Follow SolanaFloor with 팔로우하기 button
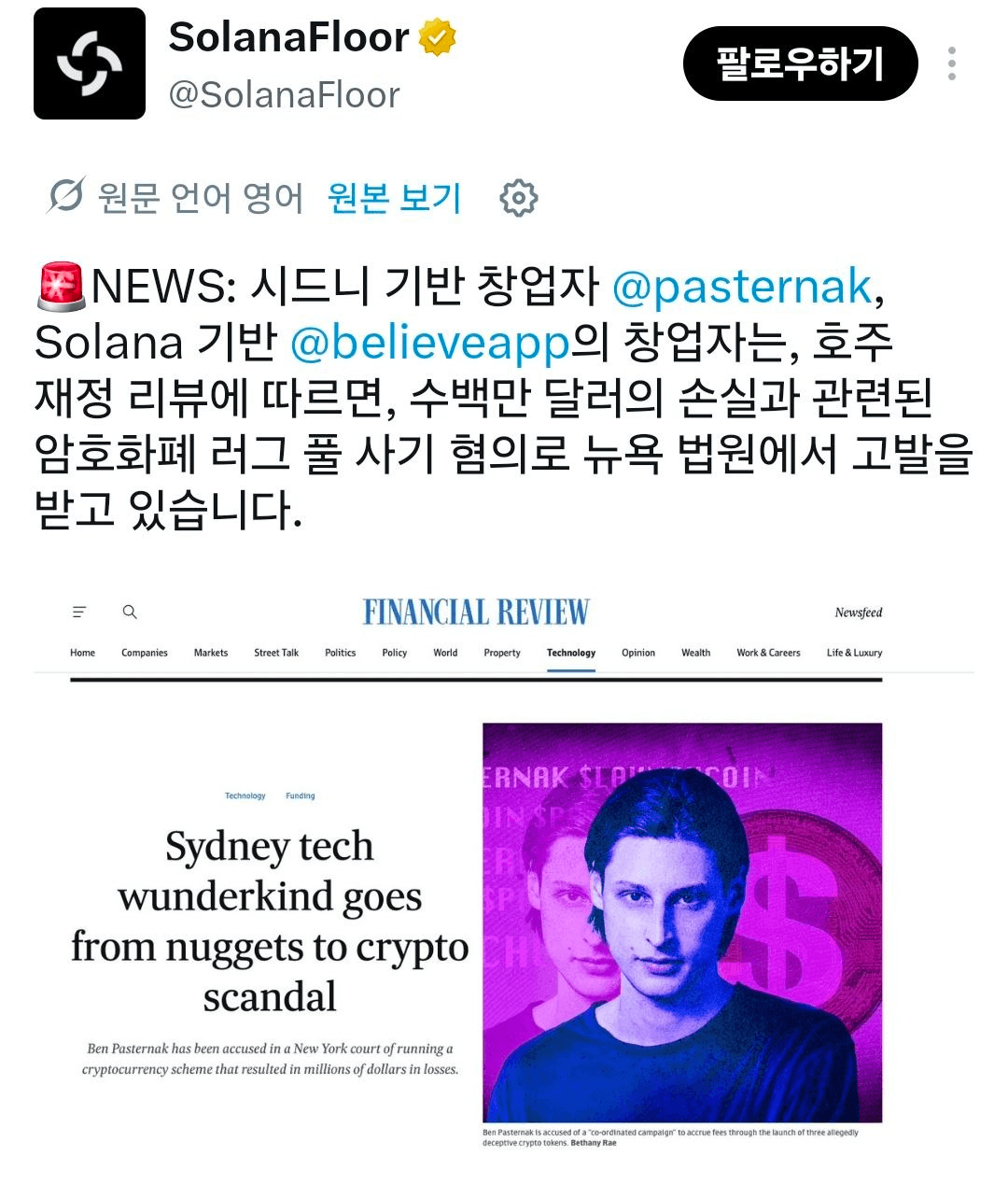 coord(800,63)
